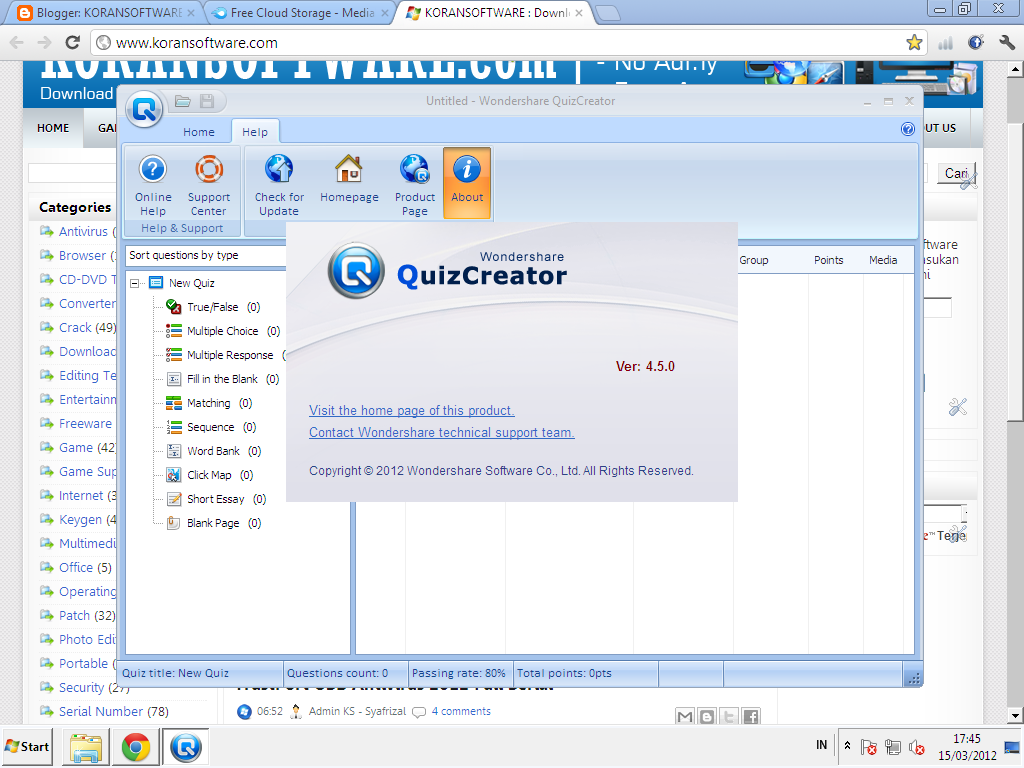This screenshot has height=768, width=1024.
Task: Show hidden system tray icons
Action: [847, 745]
